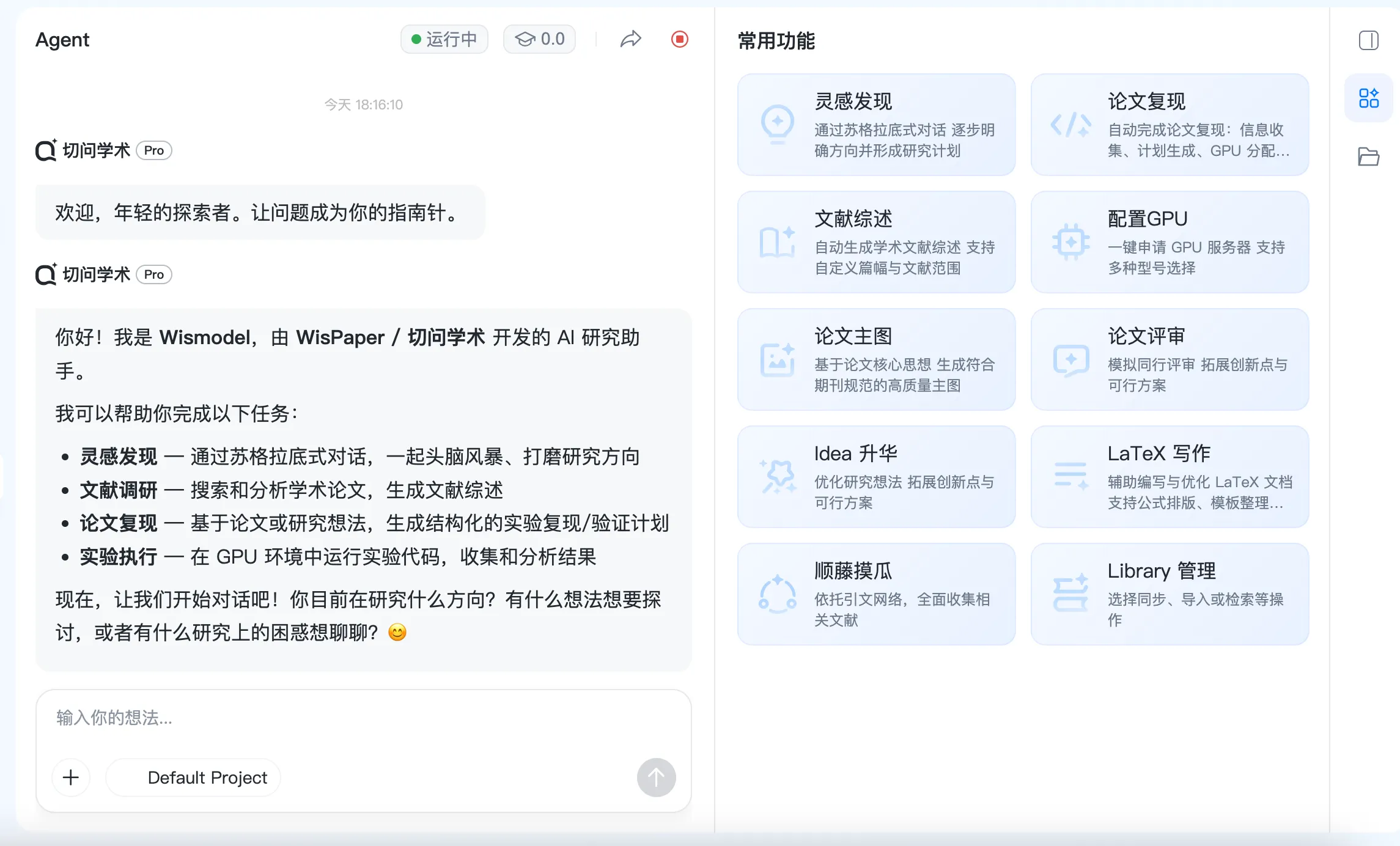Click the Pro badge above Wismodel message
Screen dimensions: 1400x846
pyautogui.click(x=154, y=274)
